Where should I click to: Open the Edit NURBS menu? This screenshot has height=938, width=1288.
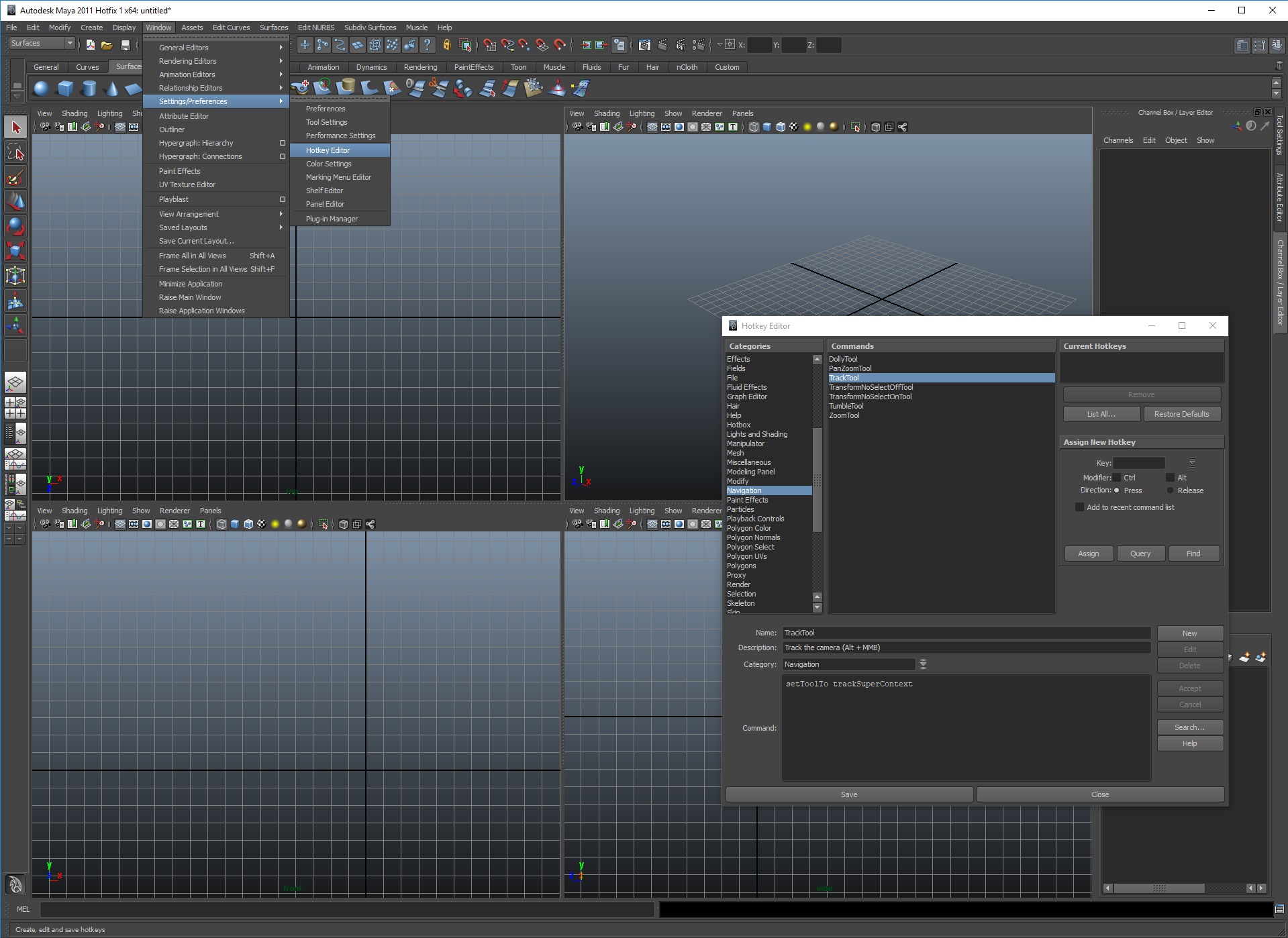(316, 28)
